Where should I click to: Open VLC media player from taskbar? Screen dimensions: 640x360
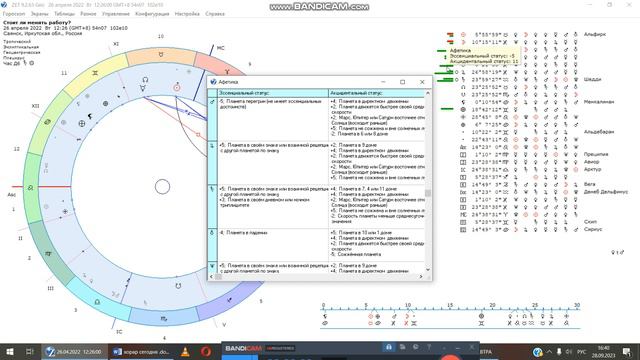tap(185, 351)
